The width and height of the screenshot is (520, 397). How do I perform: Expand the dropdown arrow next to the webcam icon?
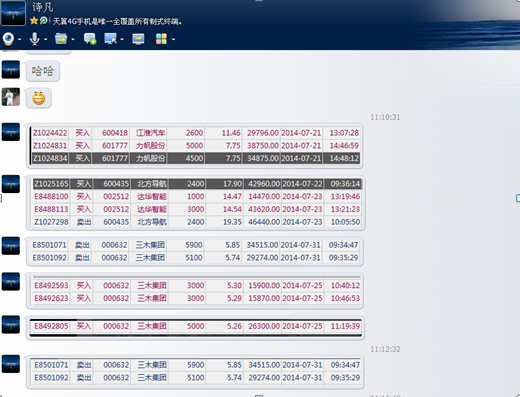click(x=19, y=39)
